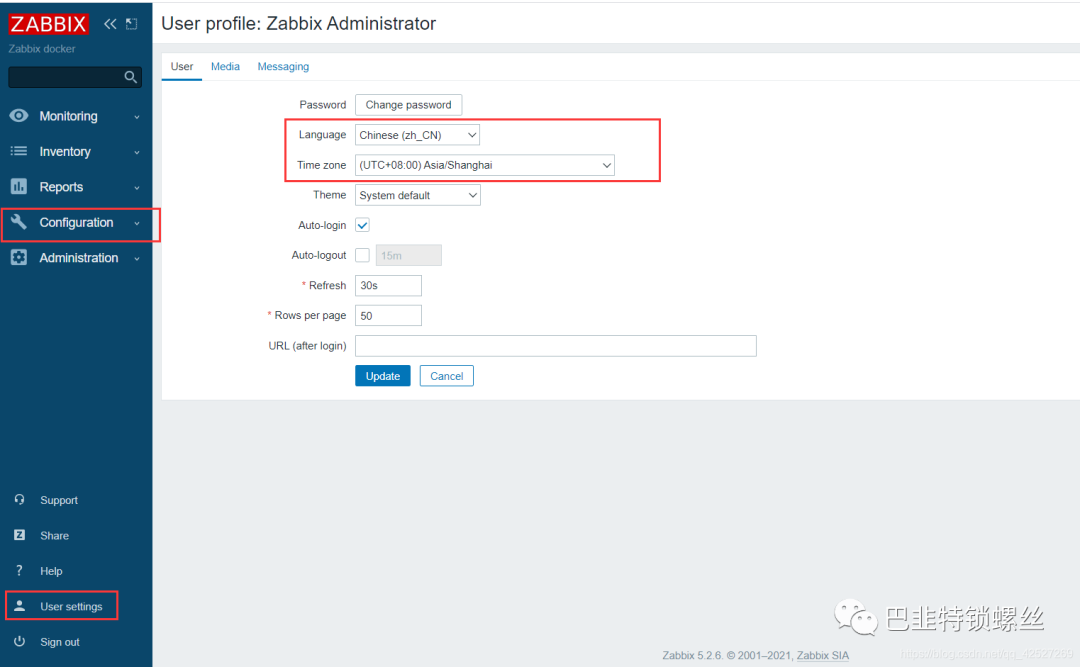The width and height of the screenshot is (1080, 667).
Task: Switch to the Media tab
Action: coord(225,67)
